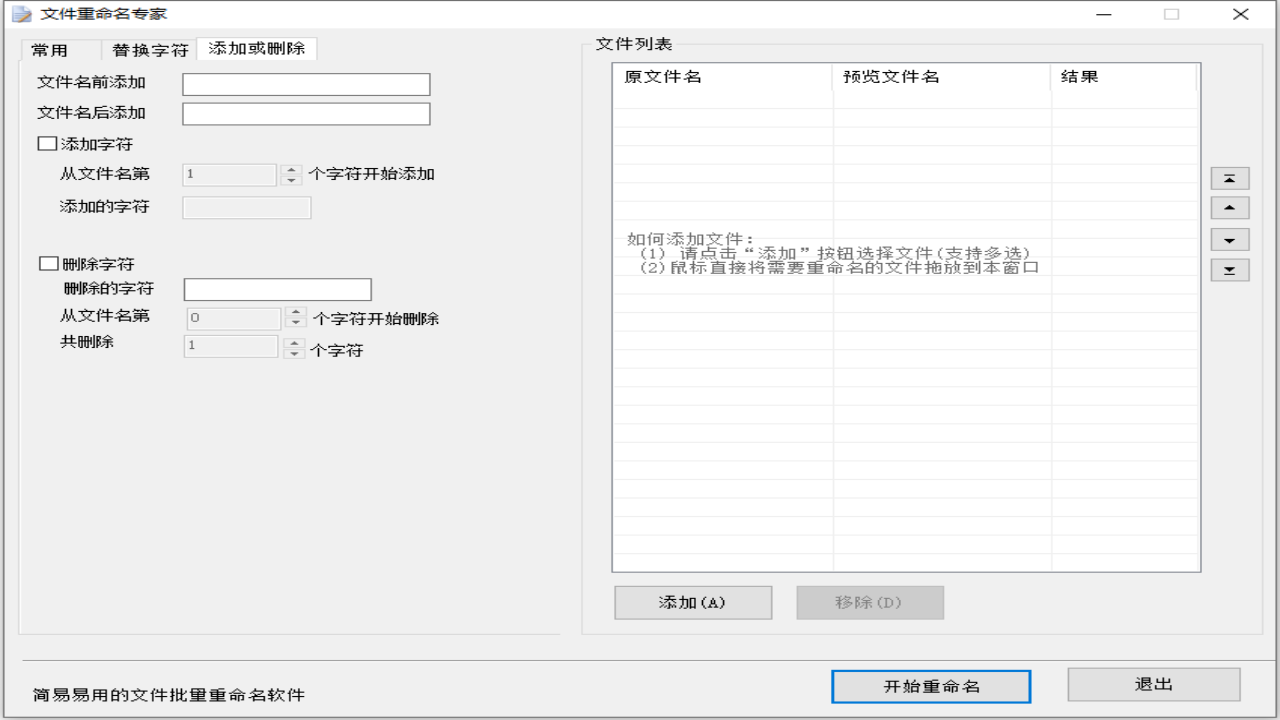Click the move-to-top arrow icon
Image resolution: width=1280 pixels, height=720 pixels.
(x=1229, y=178)
